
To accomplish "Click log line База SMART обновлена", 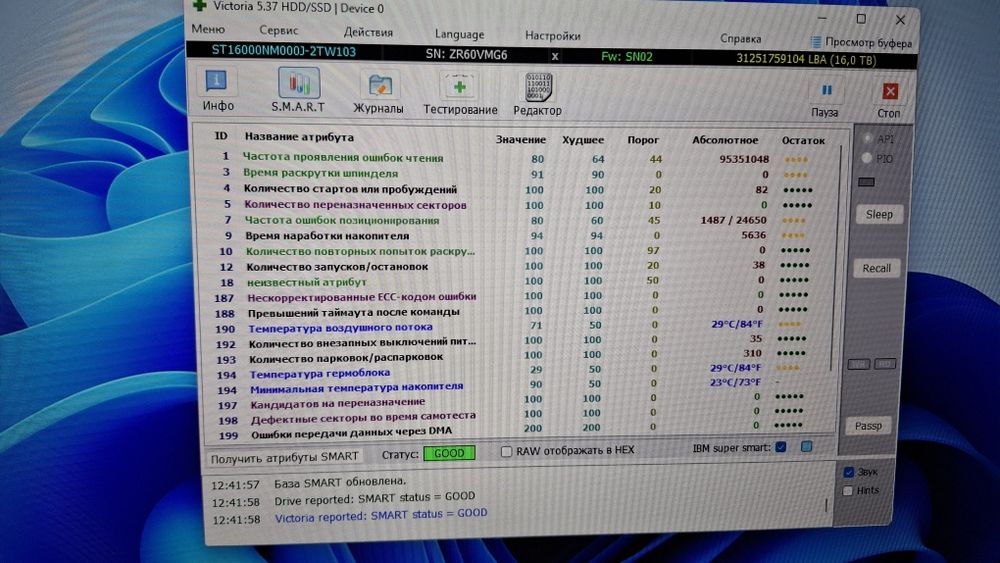I will (x=339, y=483).
